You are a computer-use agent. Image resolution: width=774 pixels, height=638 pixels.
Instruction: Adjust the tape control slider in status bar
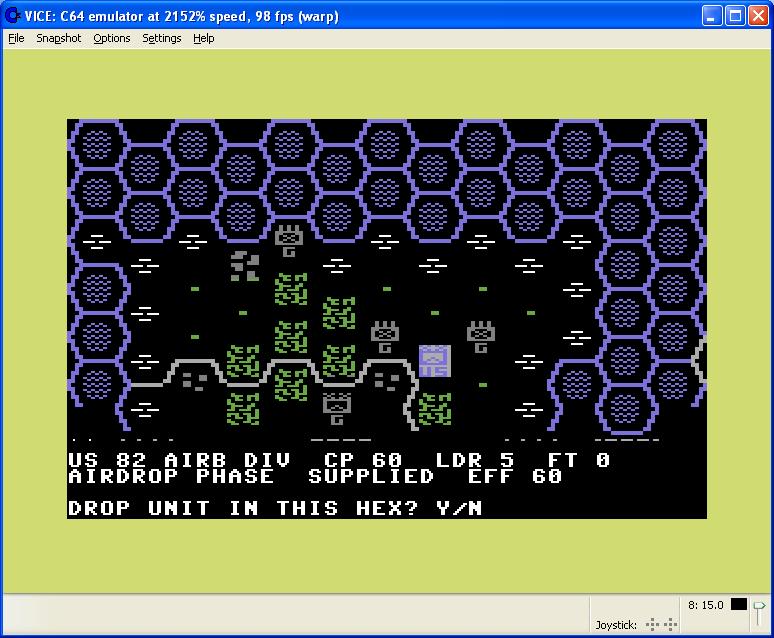(x=759, y=614)
